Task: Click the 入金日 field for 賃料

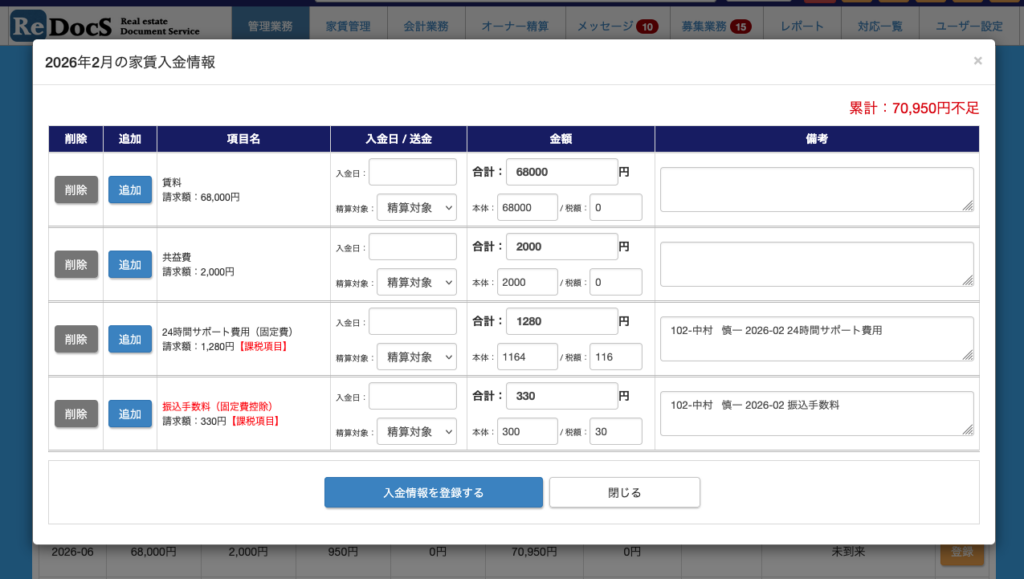Action: pyautogui.click(x=412, y=172)
